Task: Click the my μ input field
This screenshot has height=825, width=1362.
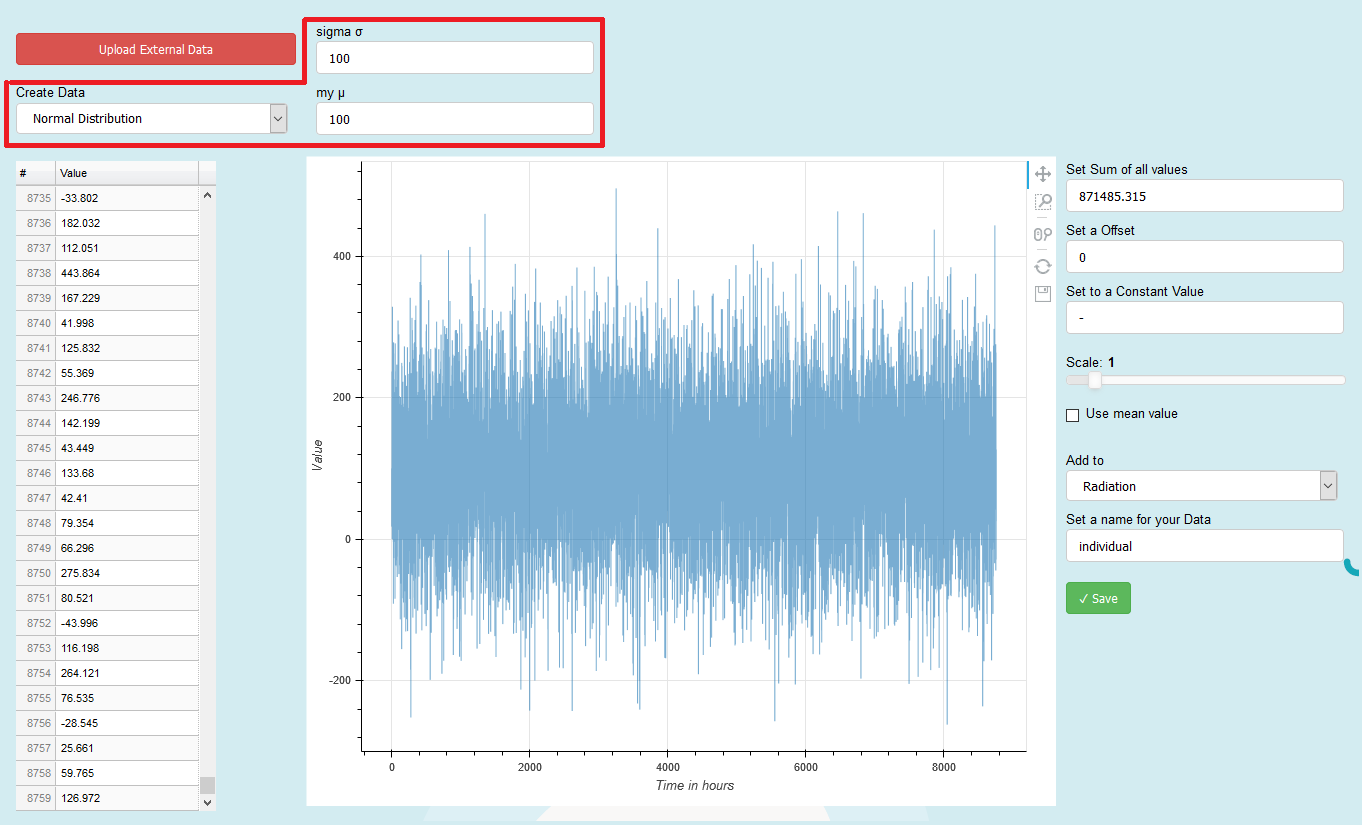Action: [455, 119]
